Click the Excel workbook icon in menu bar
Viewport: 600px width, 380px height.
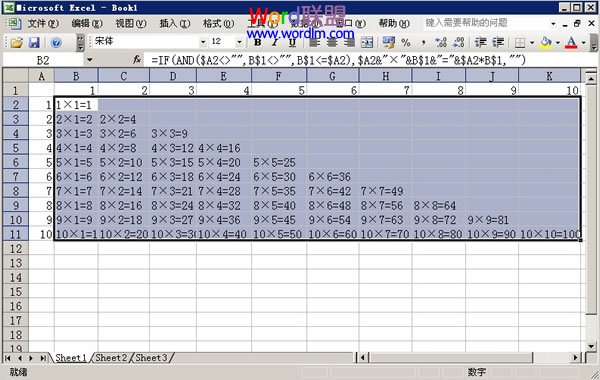pyautogui.click(x=14, y=23)
